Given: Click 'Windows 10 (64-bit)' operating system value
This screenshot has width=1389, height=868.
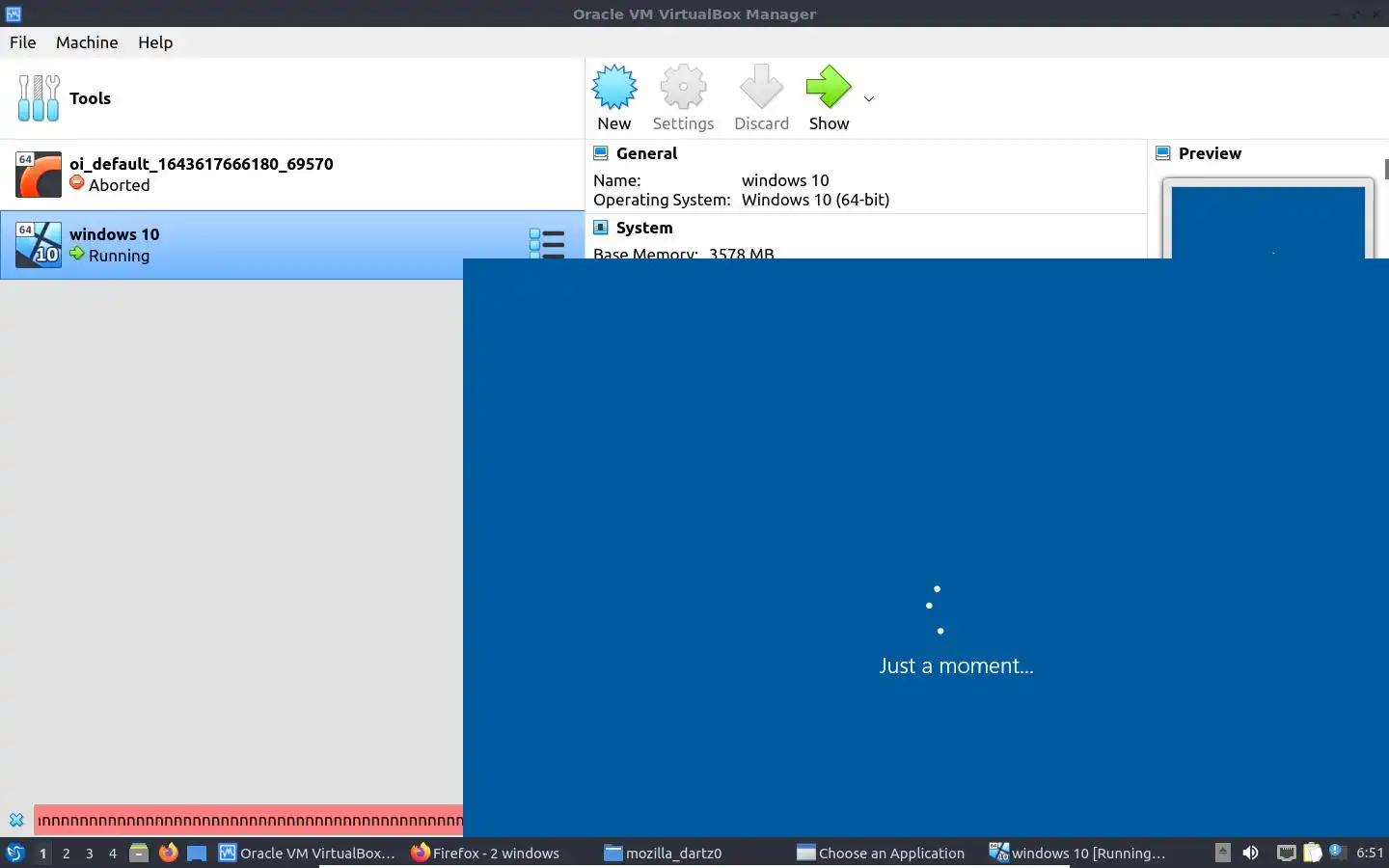Looking at the screenshot, I should point(815,200).
